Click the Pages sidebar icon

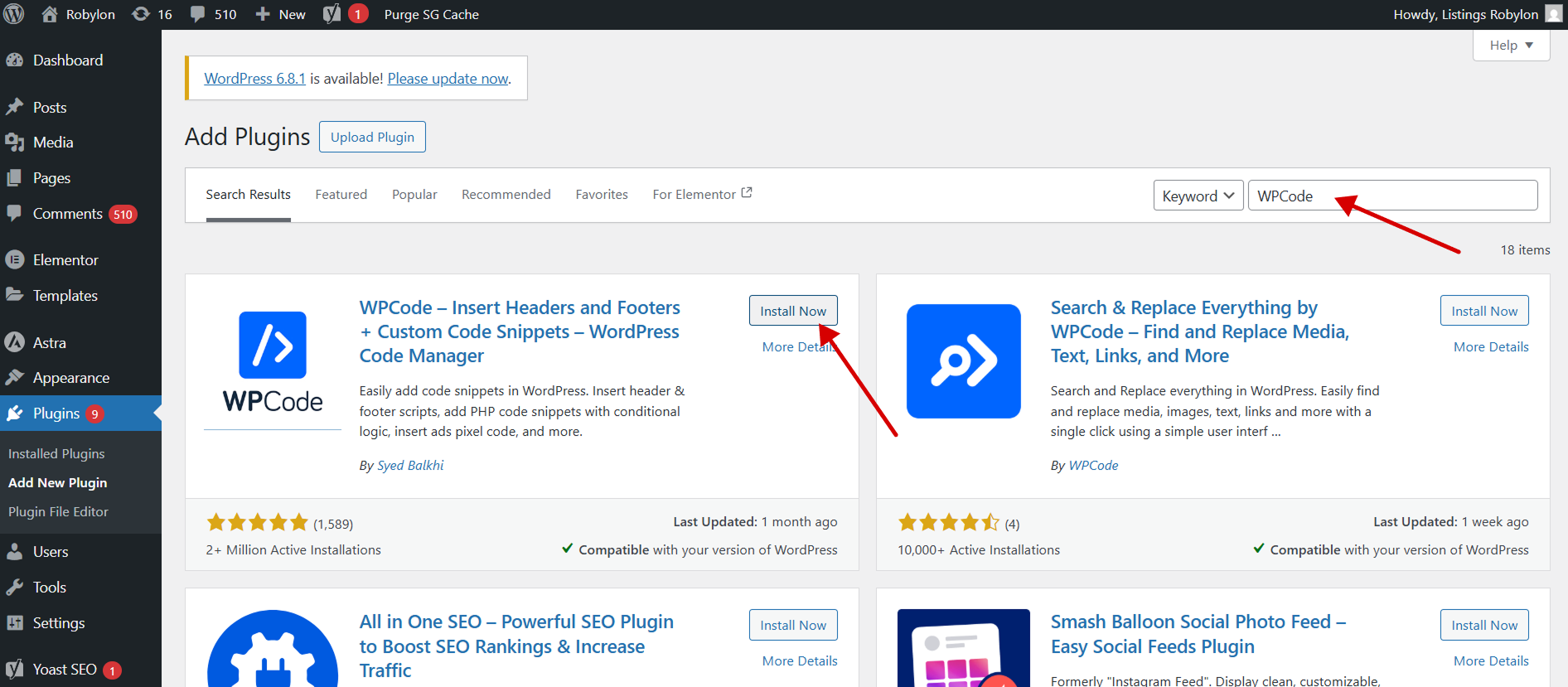(15, 177)
